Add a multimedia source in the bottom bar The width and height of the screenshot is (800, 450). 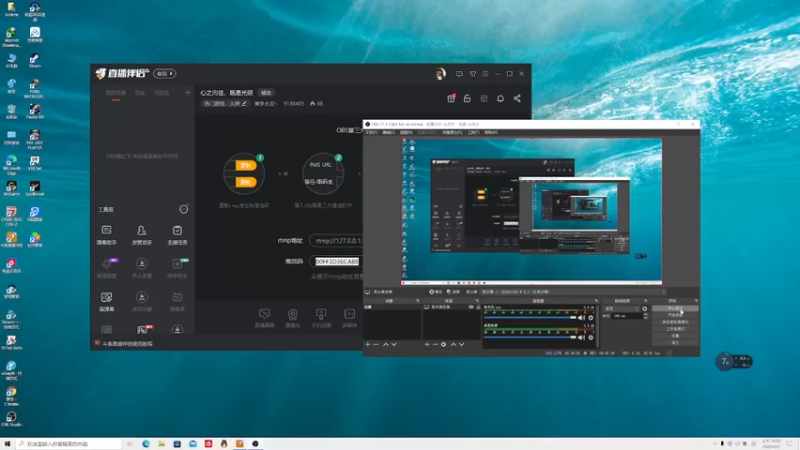point(349,318)
